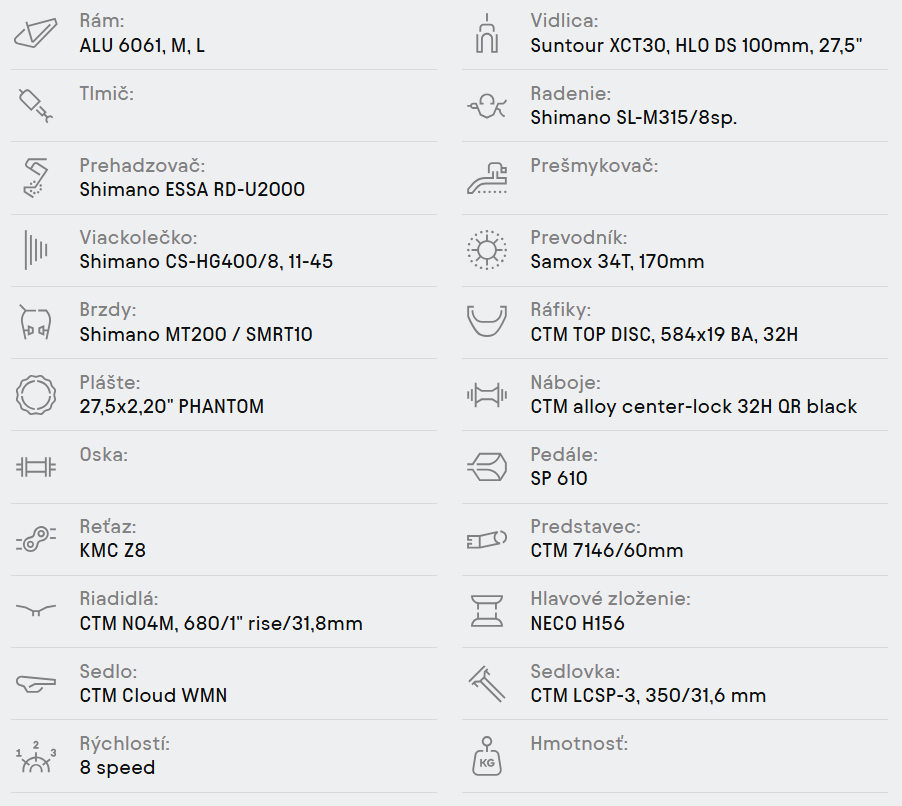The width and height of the screenshot is (902, 806).
Task: Click the chain link icon beside Reťaz
Action: pyautogui.click(x=36, y=540)
